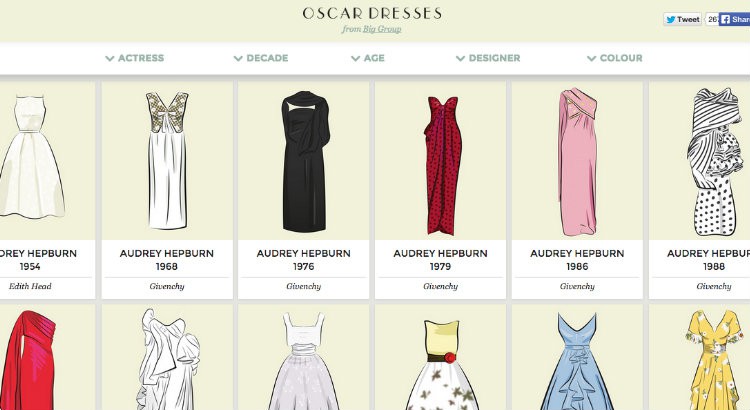
Task: Select the pink 1986 Givenchy dress
Action: tap(577, 162)
